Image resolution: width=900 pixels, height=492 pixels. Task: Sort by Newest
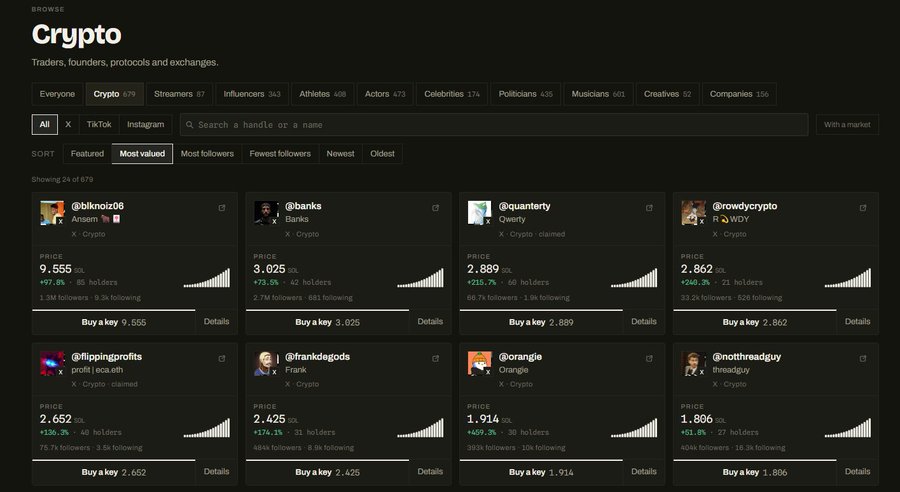click(x=340, y=154)
